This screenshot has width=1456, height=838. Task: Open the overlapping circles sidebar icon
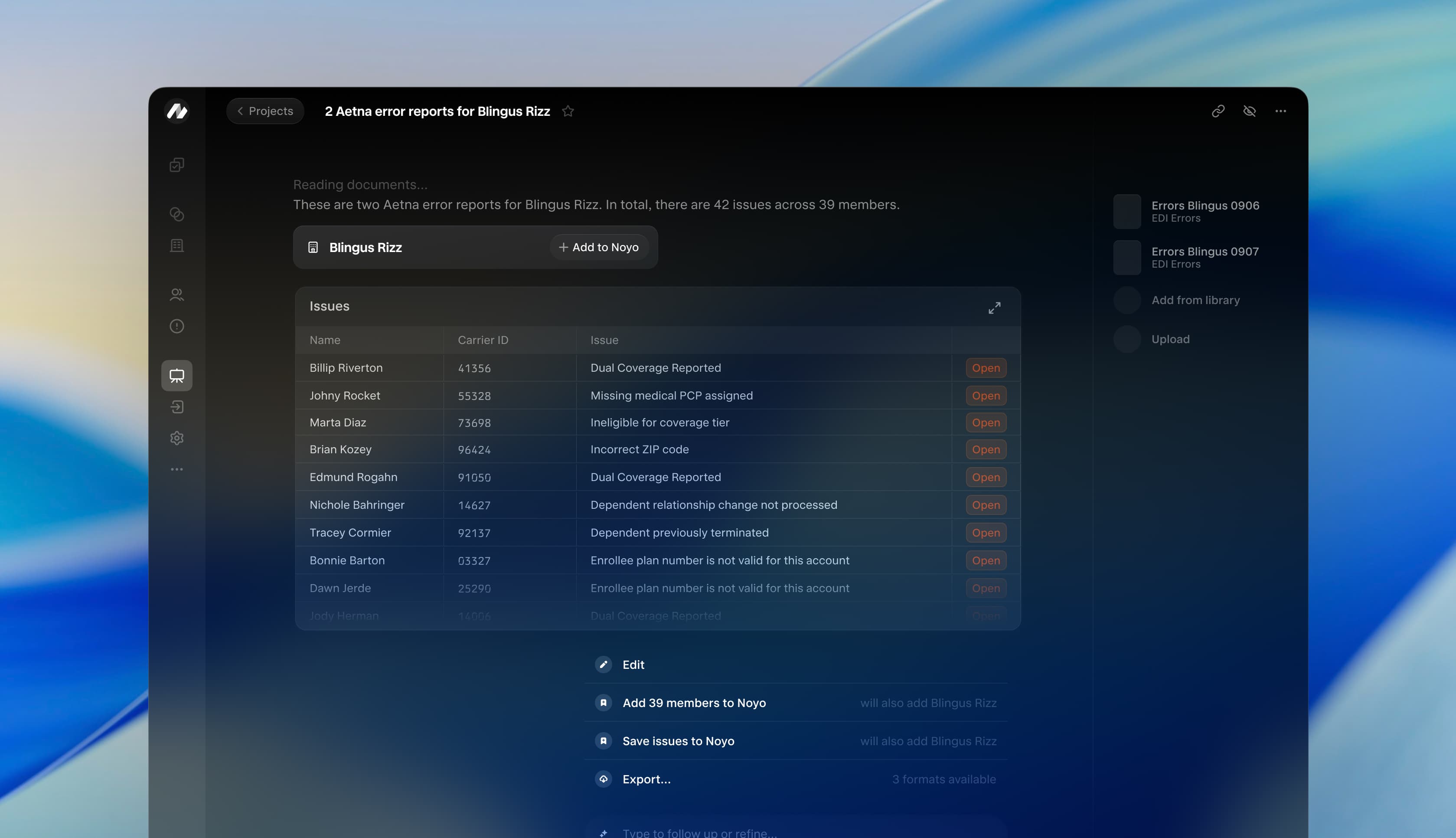click(x=176, y=214)
